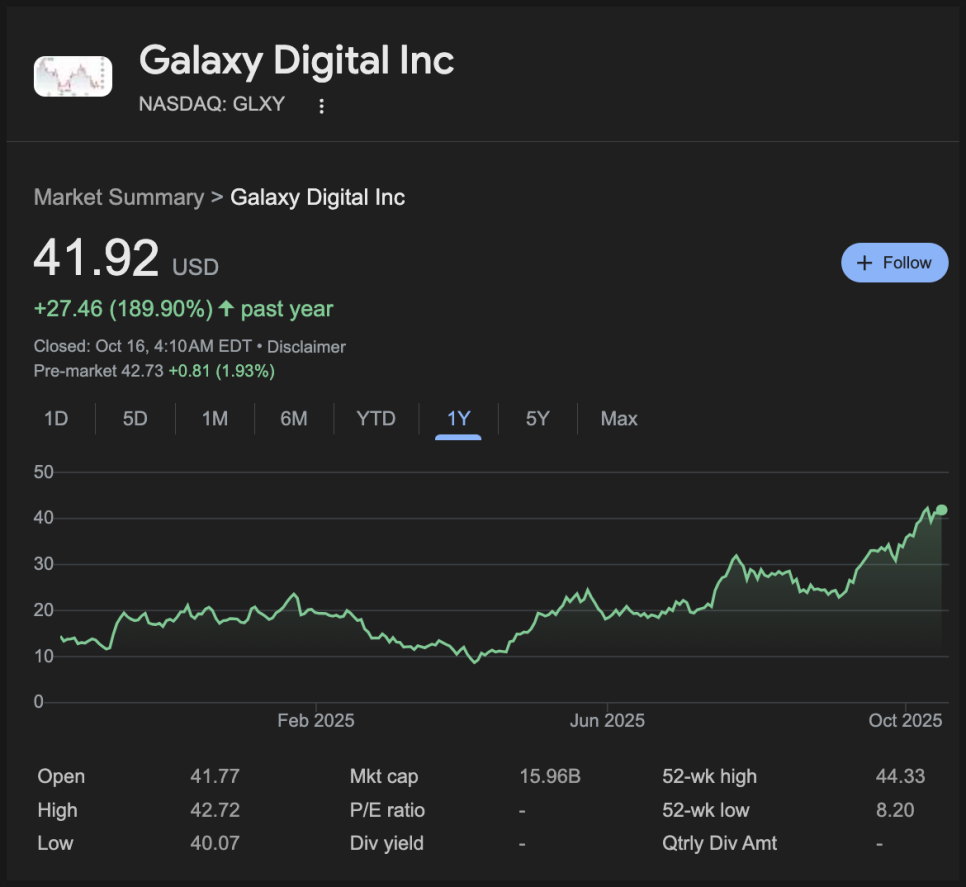Select the 1Y time range tab
Image resolution: width=966 pixels, height=887 pixels.
(458, 419)
